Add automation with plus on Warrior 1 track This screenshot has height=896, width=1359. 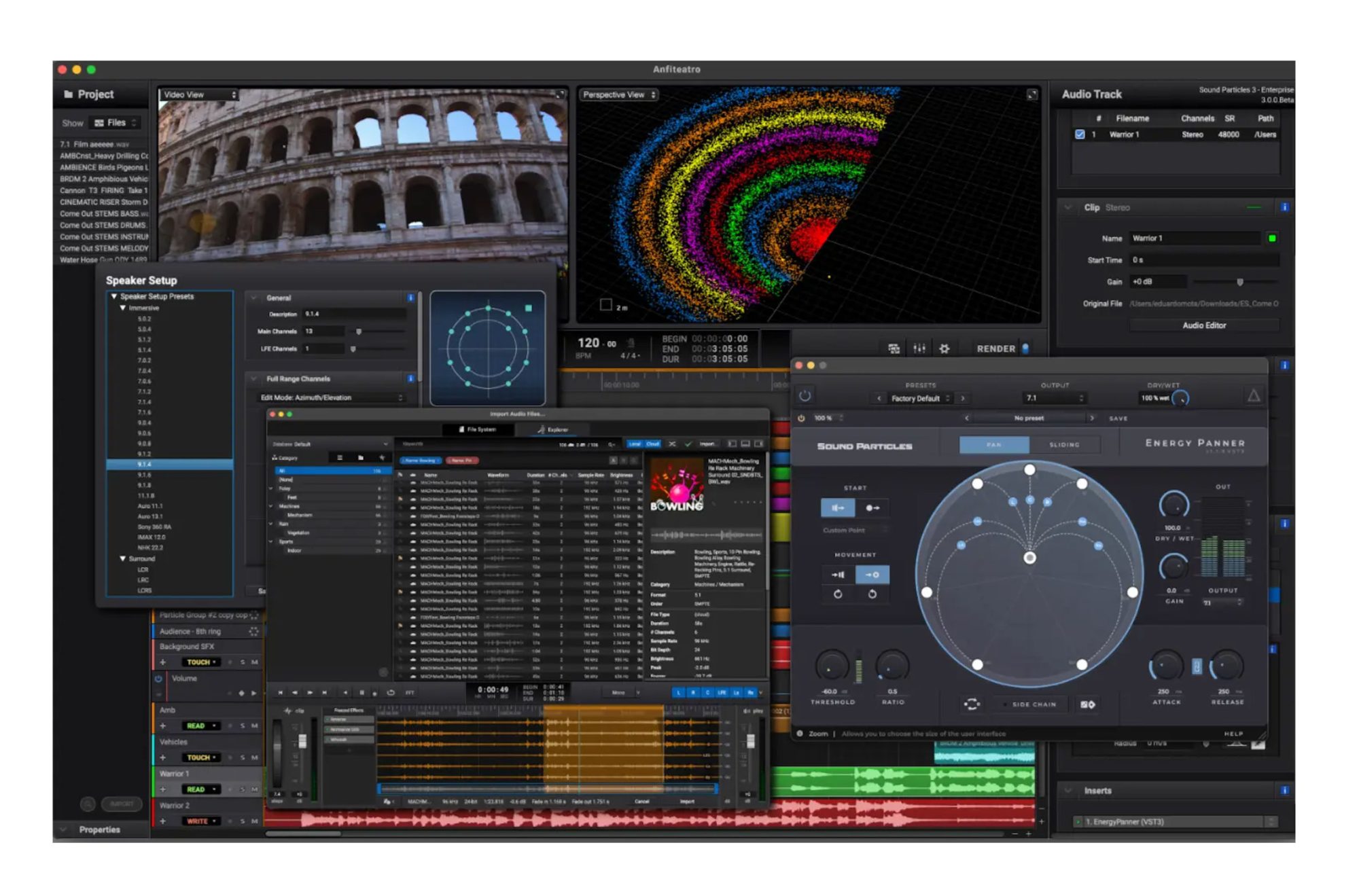click(162, 789)
